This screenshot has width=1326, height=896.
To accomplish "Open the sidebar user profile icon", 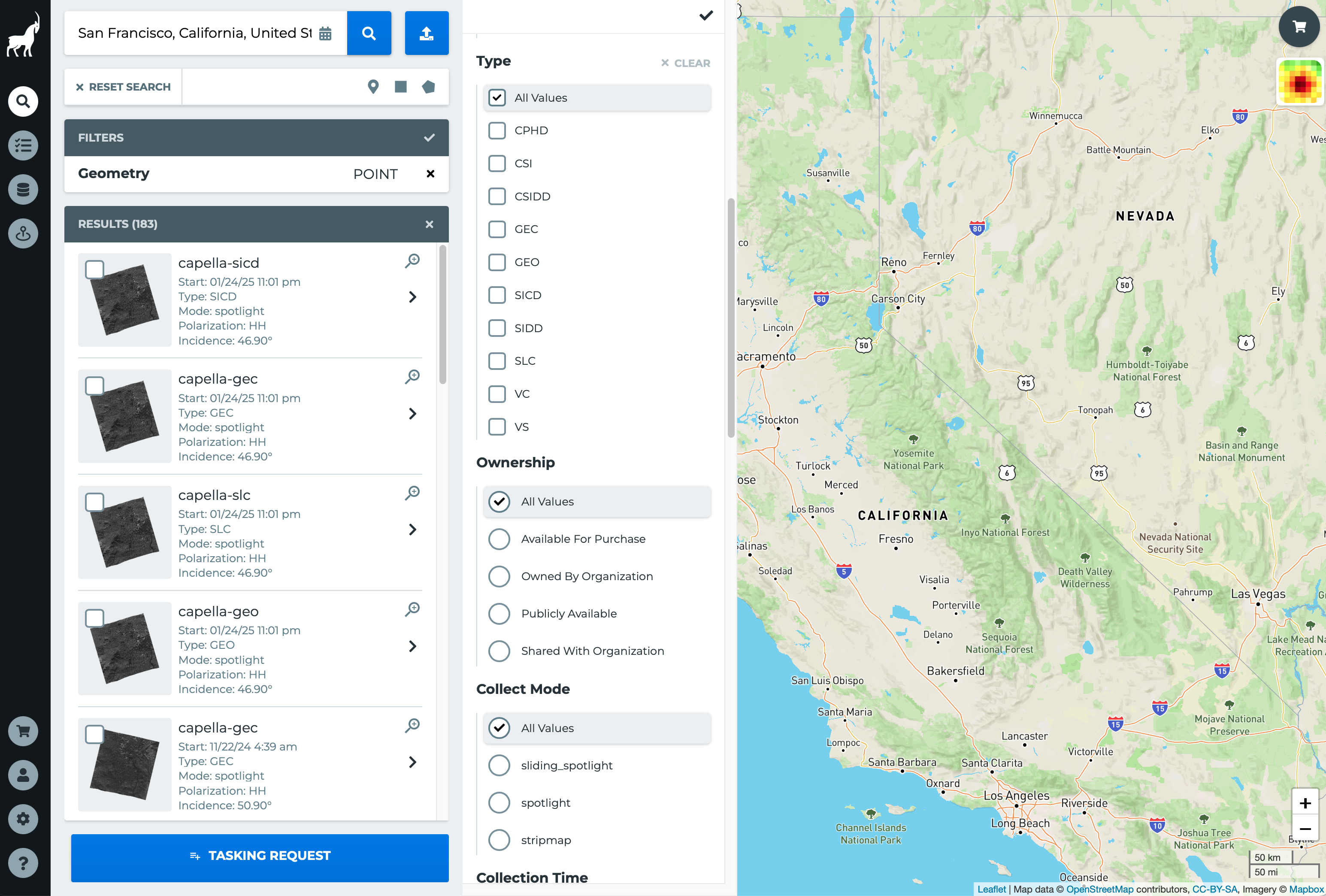I will pyautogui.click(x=23, y=775).
